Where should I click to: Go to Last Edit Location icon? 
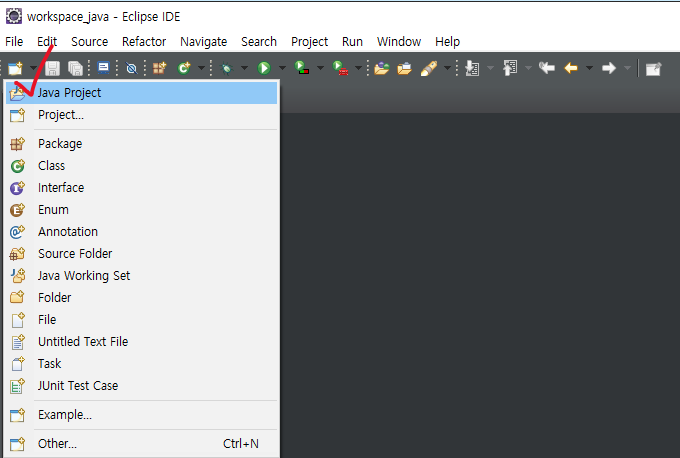pos(546,68)
